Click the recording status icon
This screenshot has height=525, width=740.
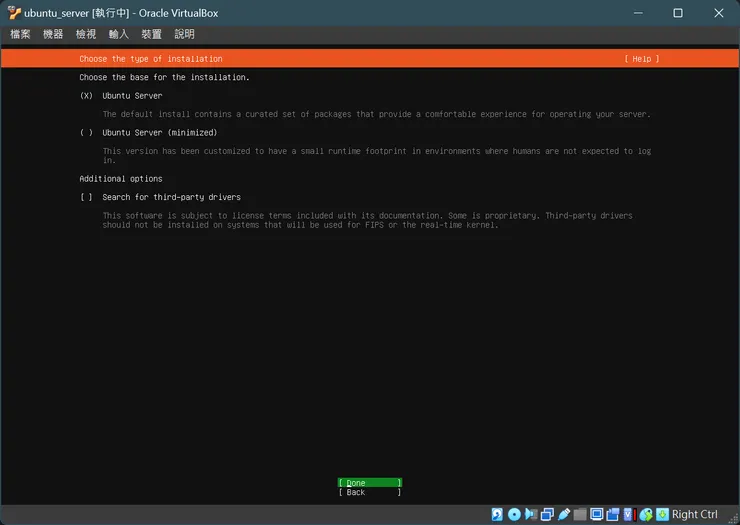pos(613,514)
